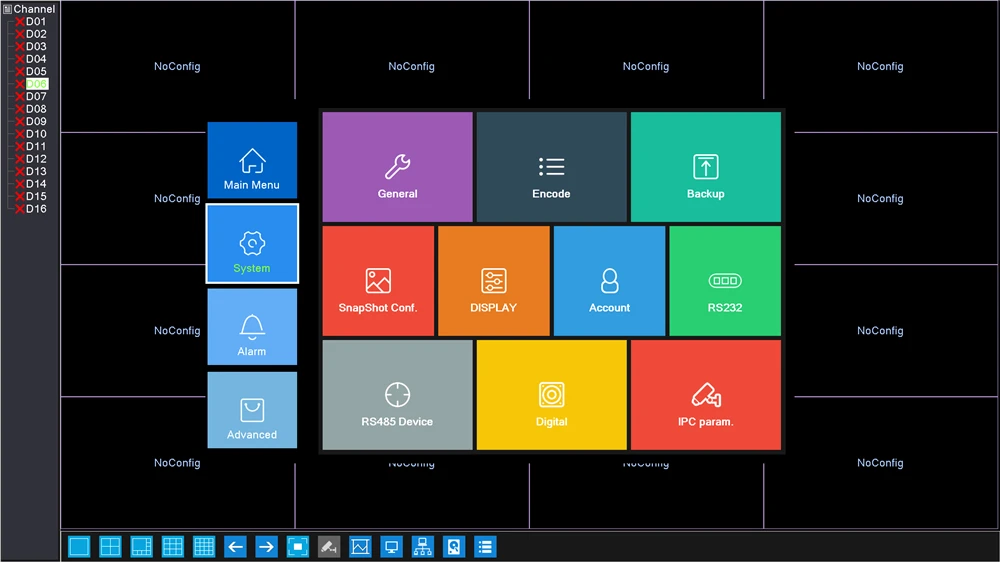
Task: Go to previous page arrow
Action: point(235,547)
